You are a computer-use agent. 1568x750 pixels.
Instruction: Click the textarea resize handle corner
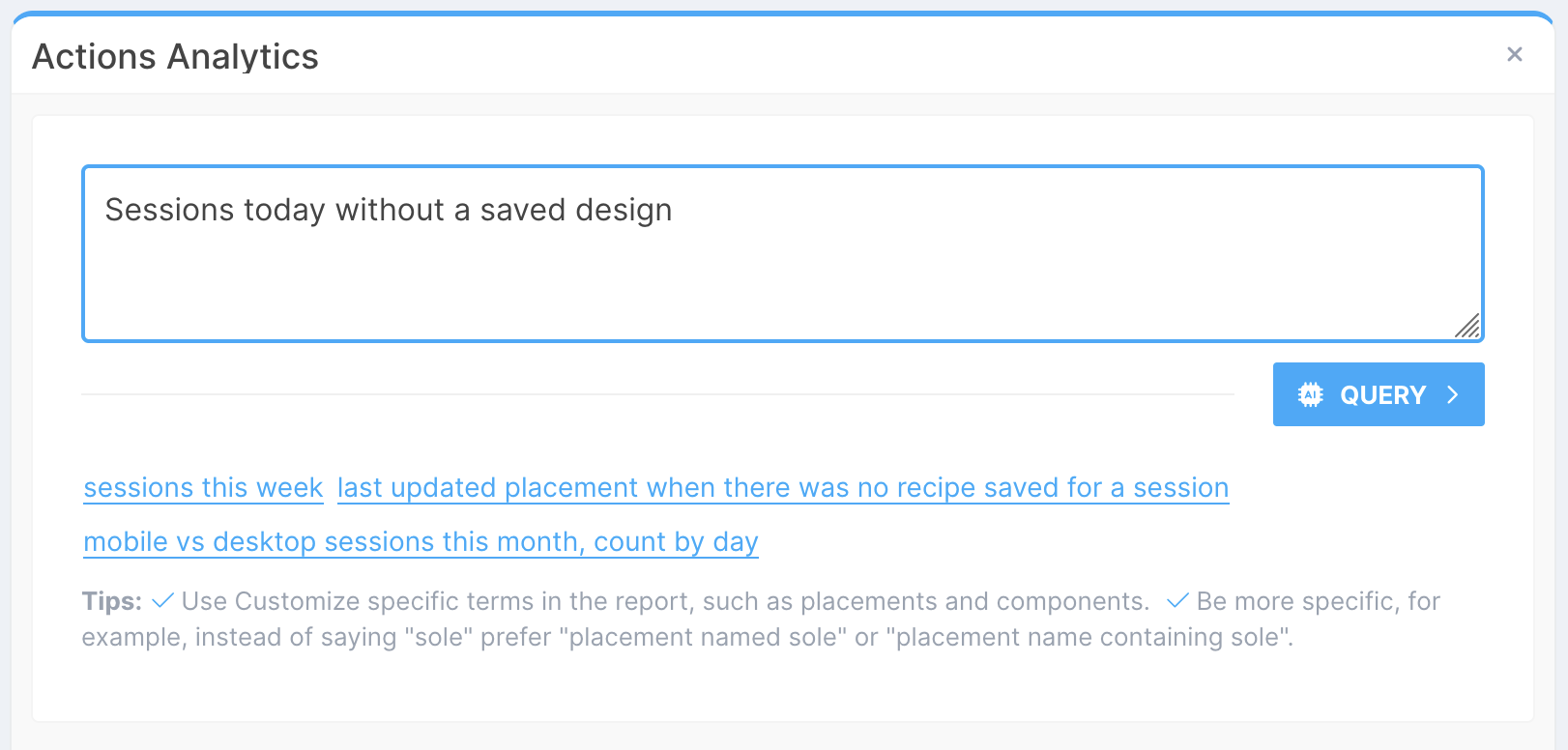(1467, 327)
